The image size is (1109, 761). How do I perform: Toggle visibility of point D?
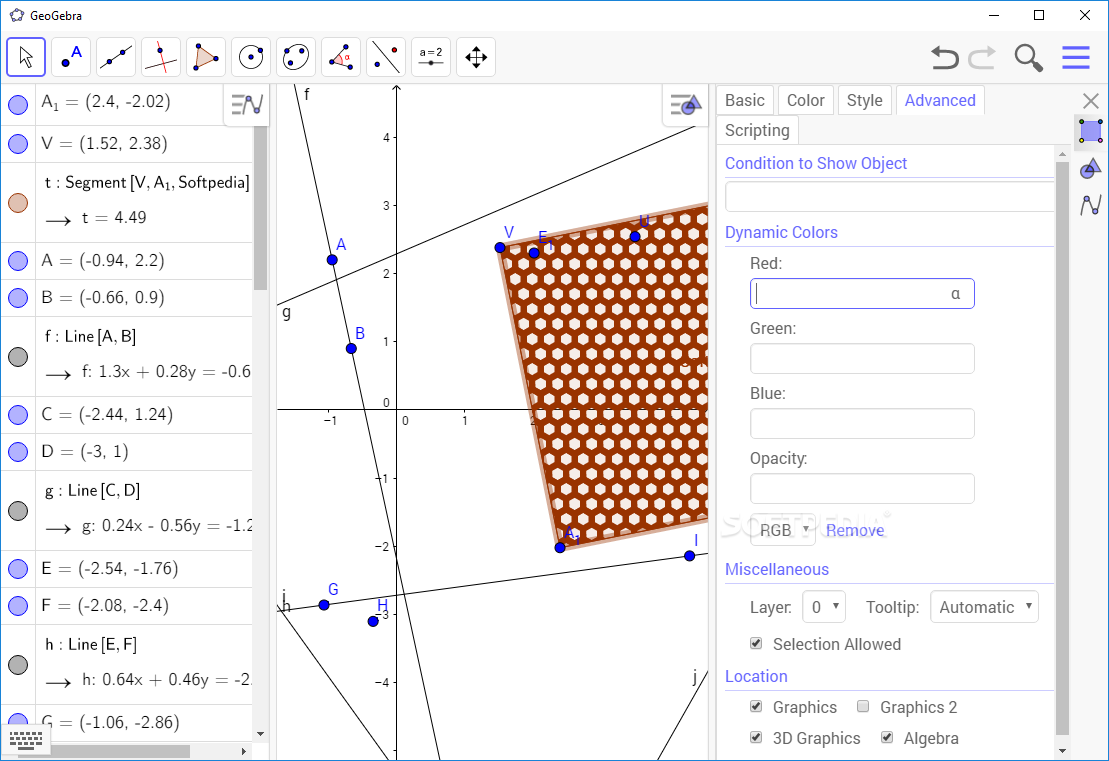[x=18, y=452]
